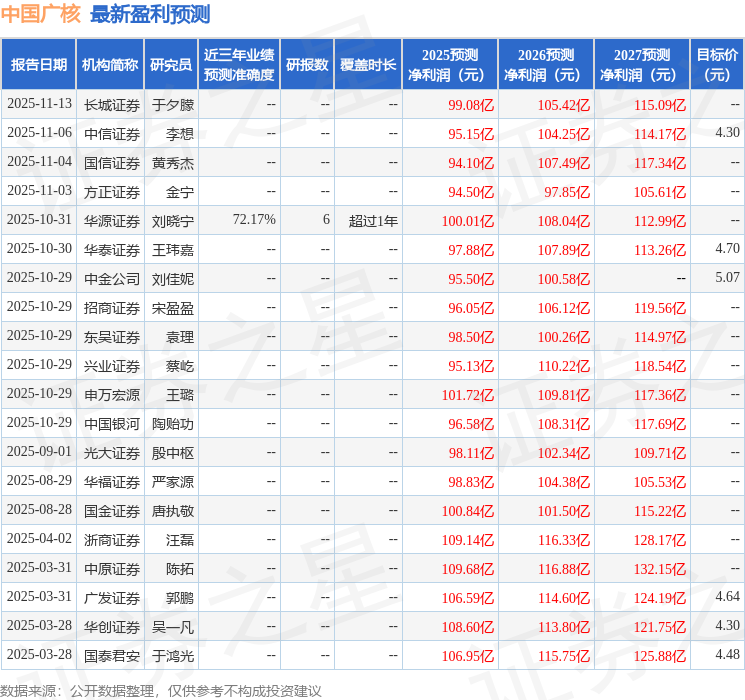Screen dimensions: 745x700
Task: Click the 华源证券 institution cell
Action: tap(112, 221)
